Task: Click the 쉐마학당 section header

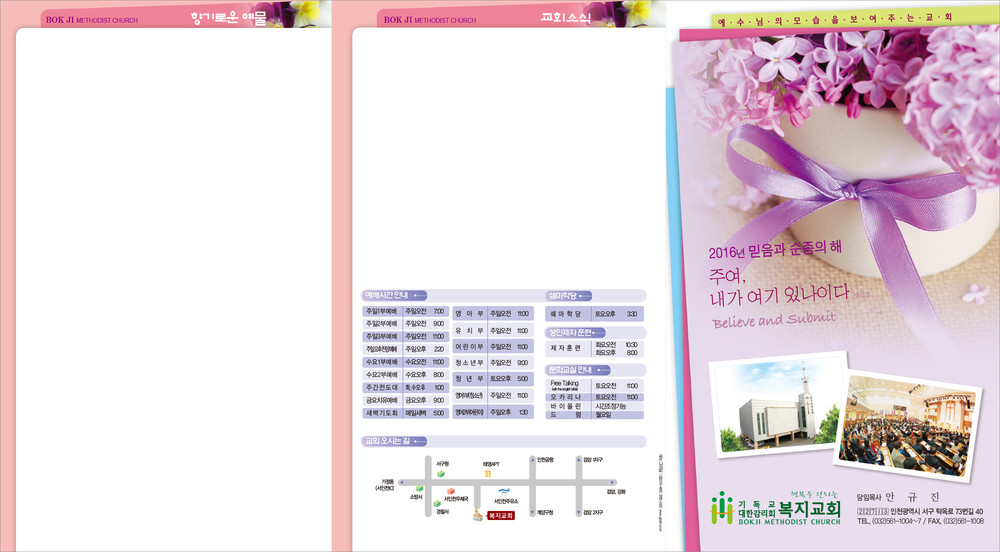Action: [x=570, y=295]
